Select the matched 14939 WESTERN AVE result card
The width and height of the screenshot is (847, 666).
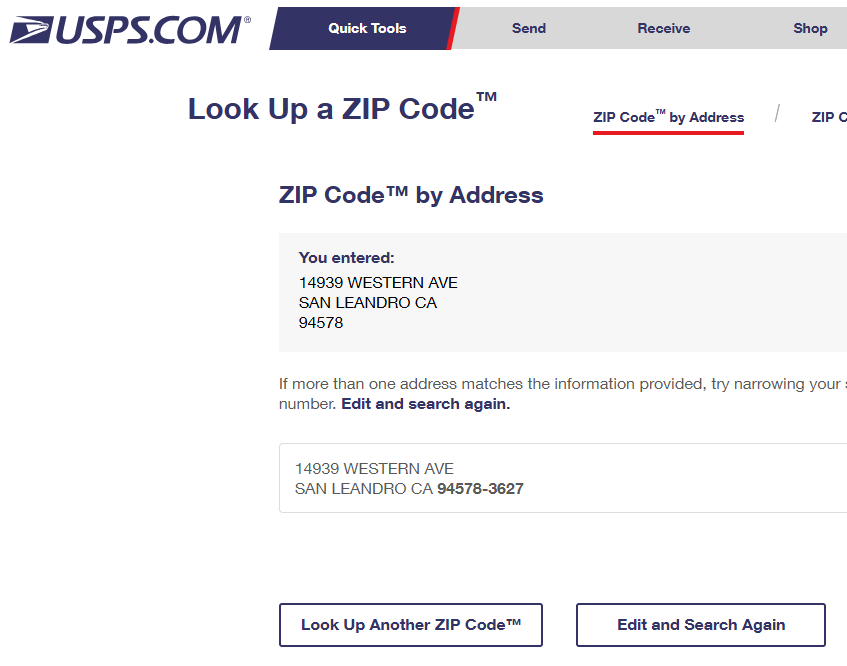point(560,478)
